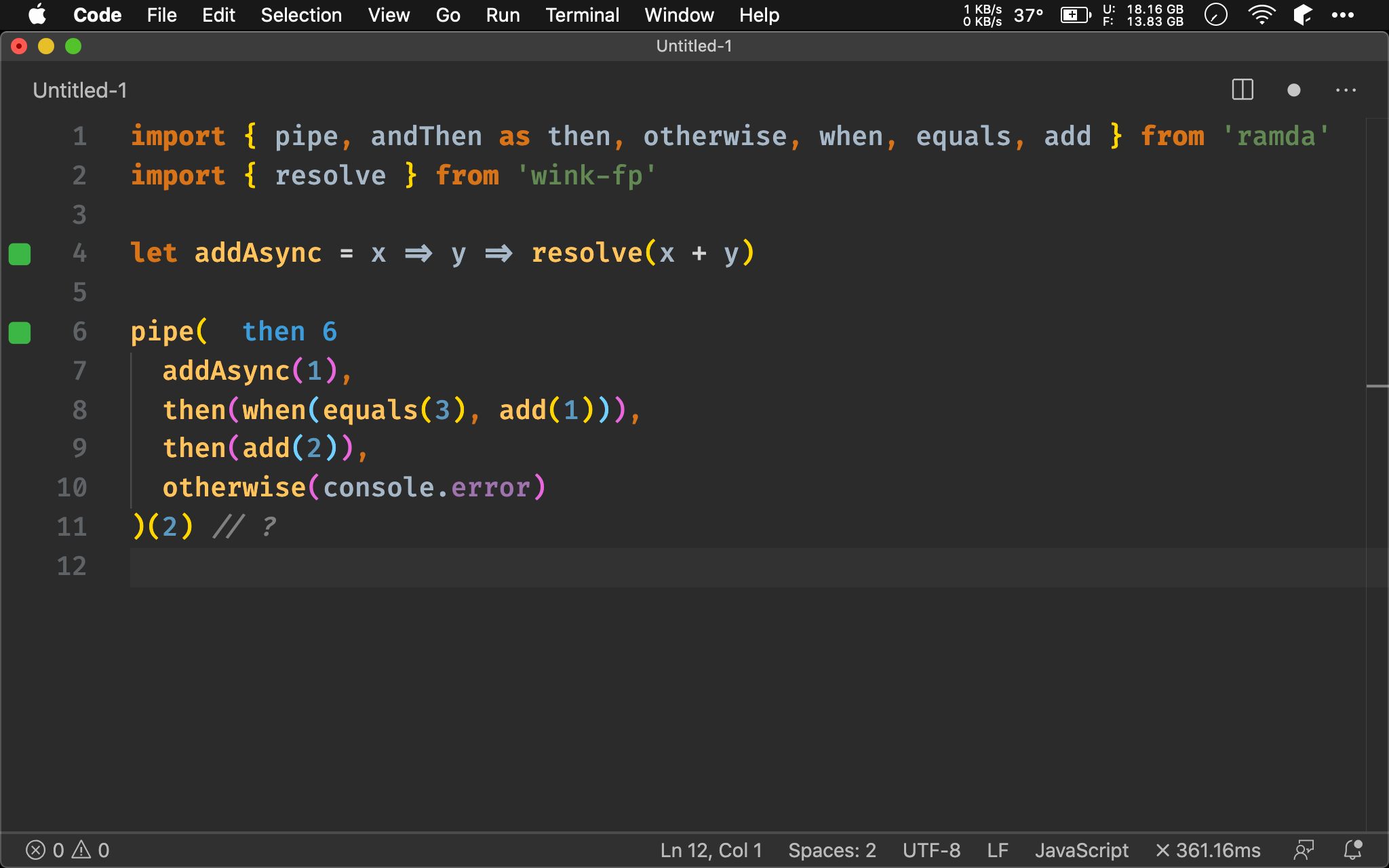Click the Split Editor Right icon
The width and height of the screenshot is (1389, 868).
tap(1243, 90)
